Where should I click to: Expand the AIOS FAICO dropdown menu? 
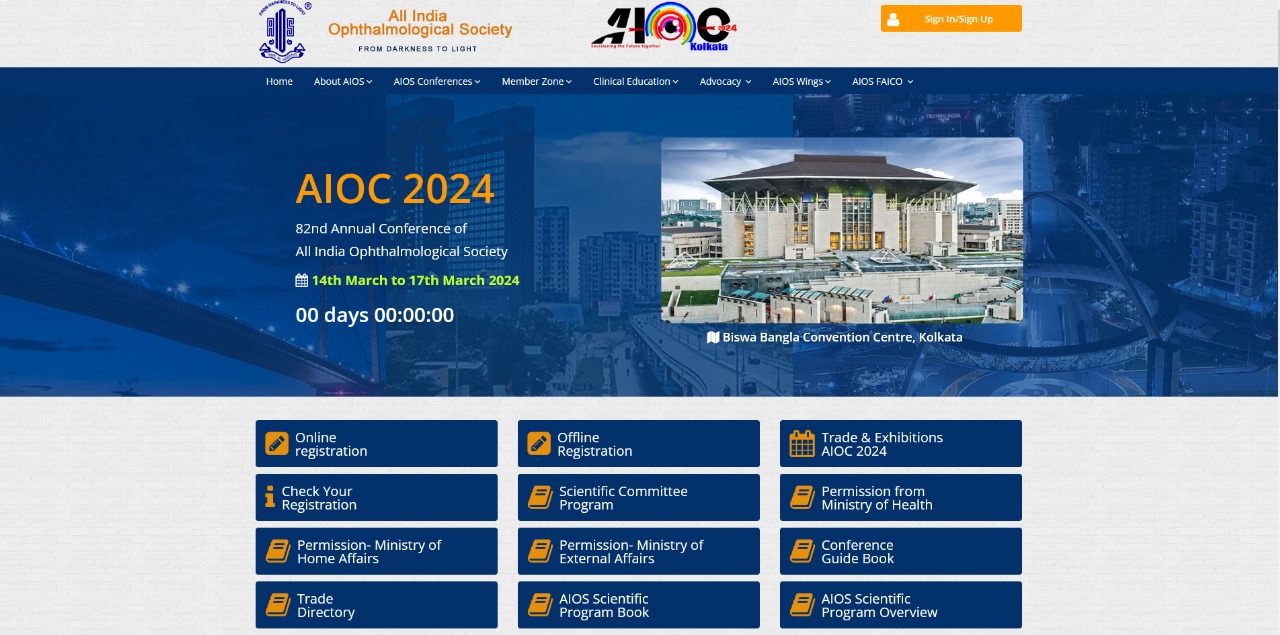[883, 82]
